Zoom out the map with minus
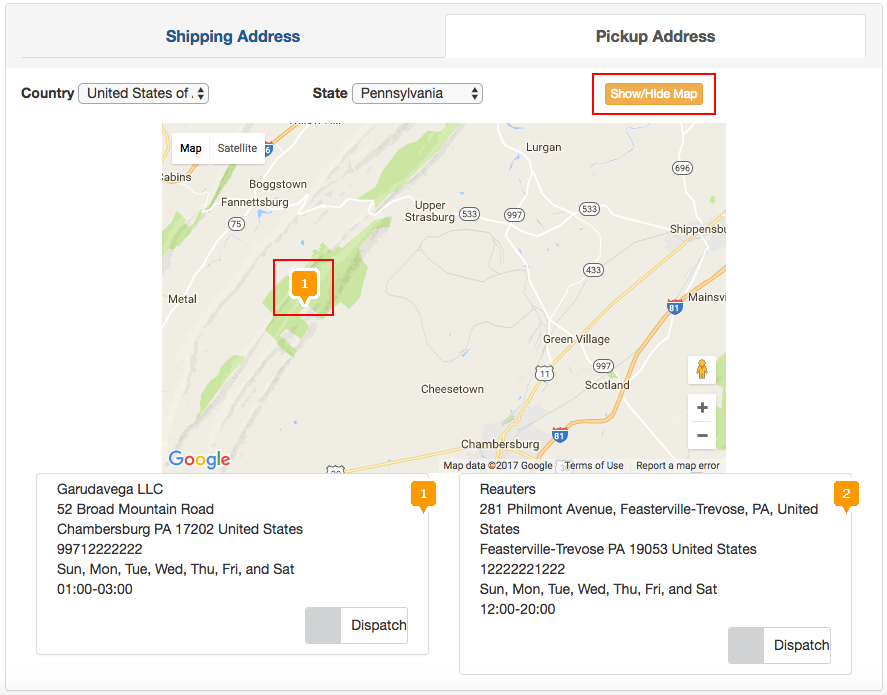The width and height of the screenshot is (887, 695). coord(702,435)
